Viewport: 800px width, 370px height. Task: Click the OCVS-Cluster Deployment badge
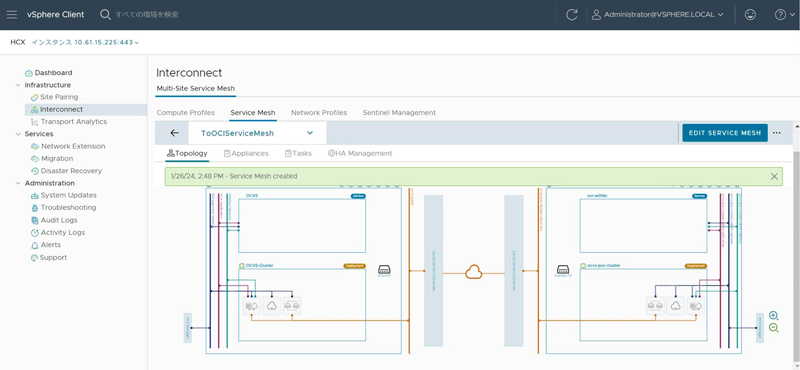(x=354, y=266)
